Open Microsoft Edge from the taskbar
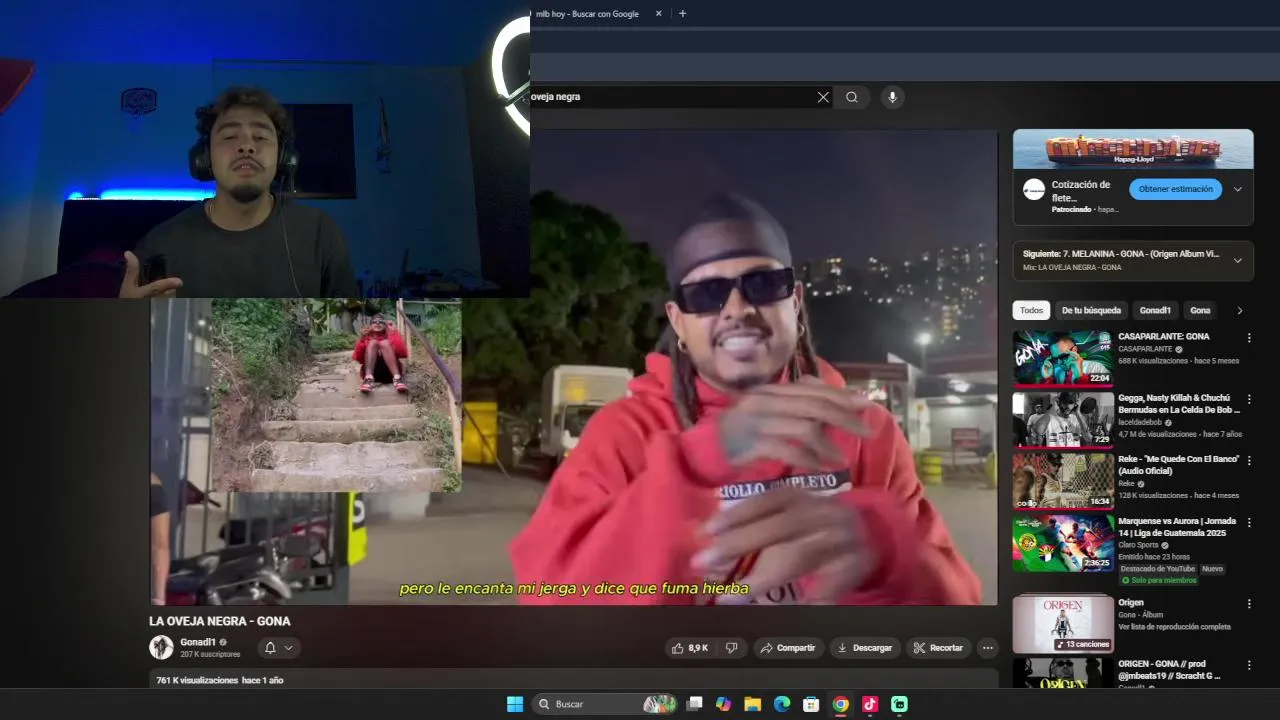1280x720 pixels. pos(782,704)
